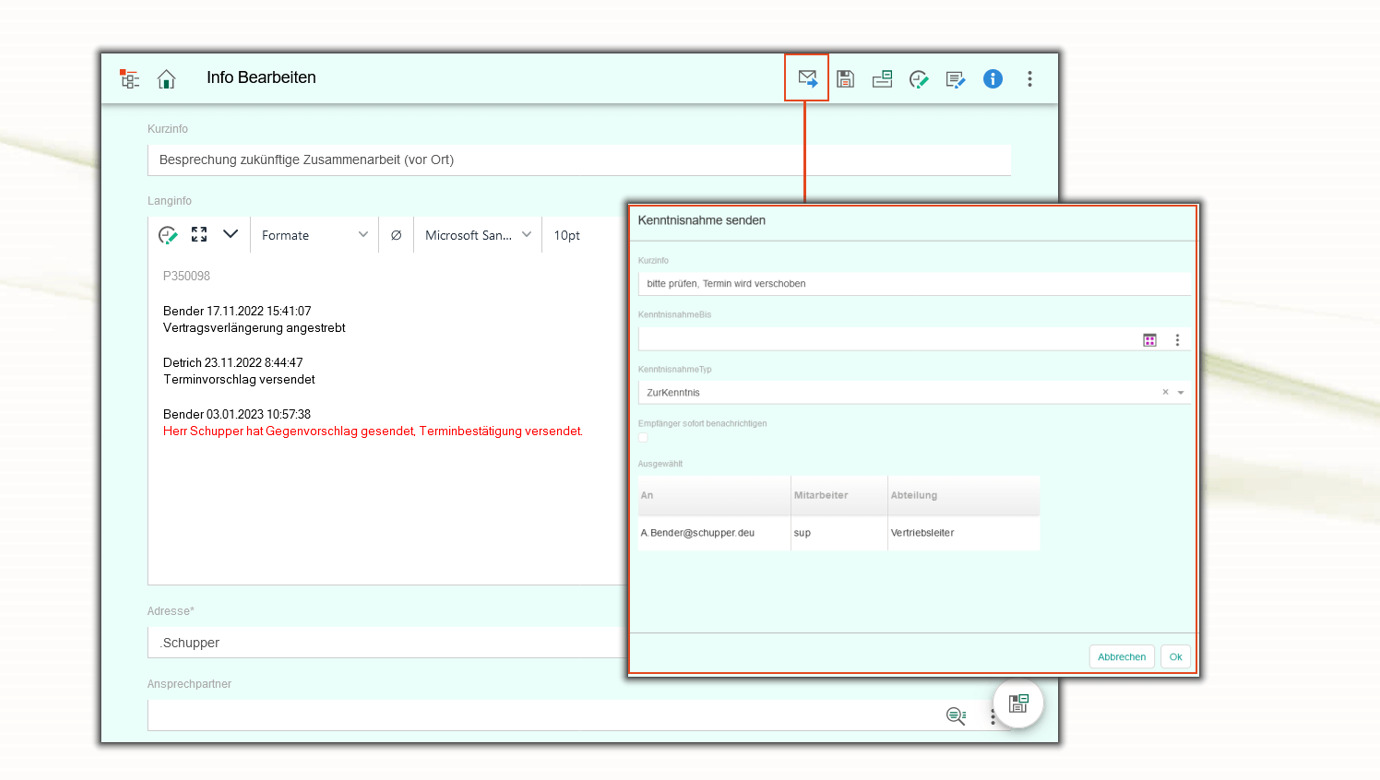The image size is (1380, 780).
Task: Open the Formate dropdown
Action: [314, 235]
